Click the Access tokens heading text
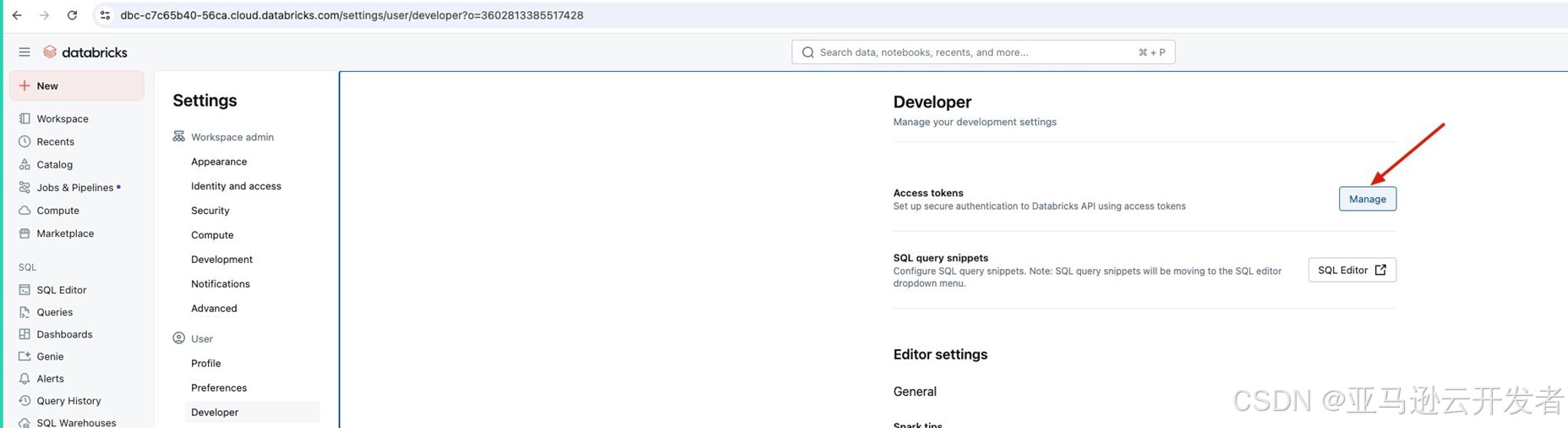 coord(928,193)
